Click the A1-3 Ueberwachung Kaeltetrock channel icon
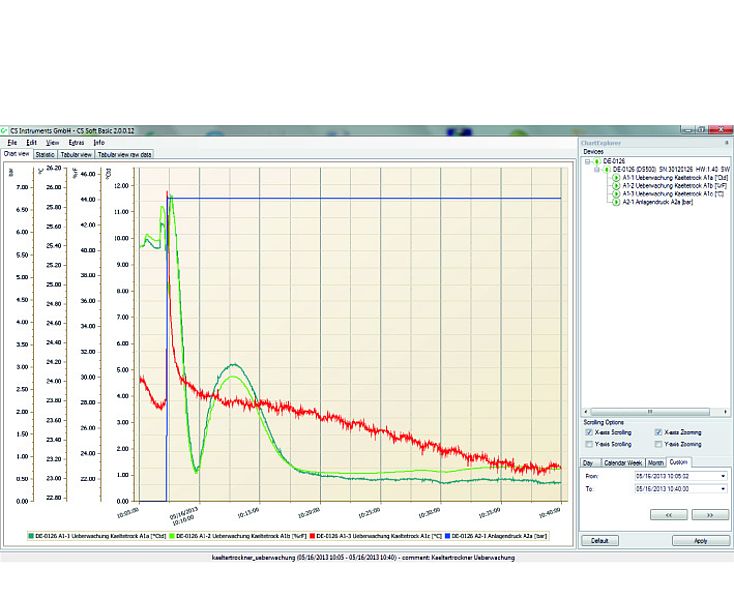The height and width of the screenshot is (600, 734). pyautogui.click(x=615, y=194)
